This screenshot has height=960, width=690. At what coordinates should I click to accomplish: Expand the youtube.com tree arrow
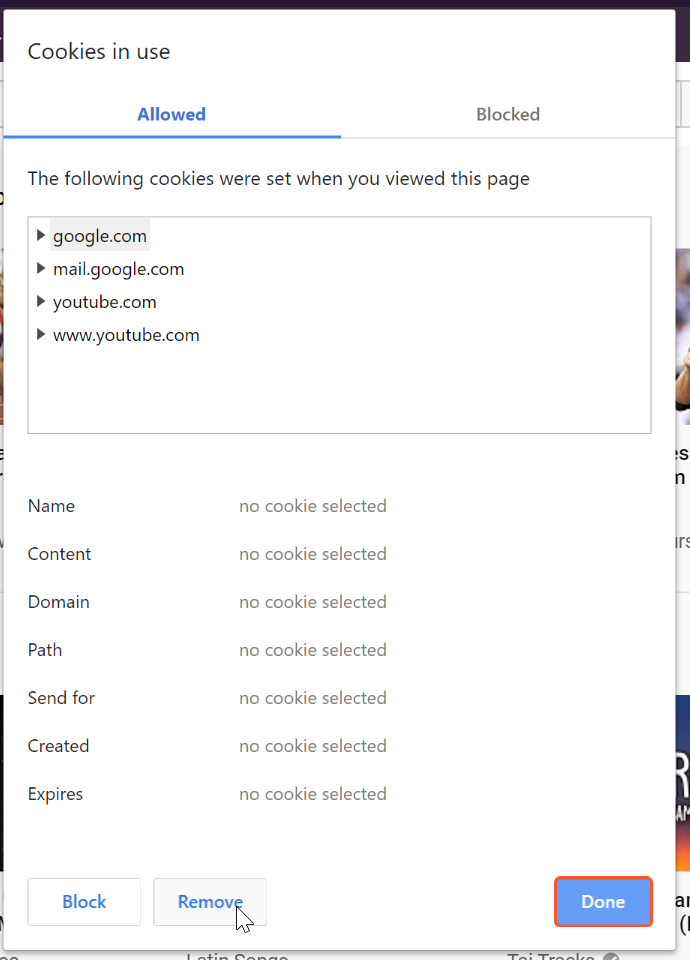point(41,301)
